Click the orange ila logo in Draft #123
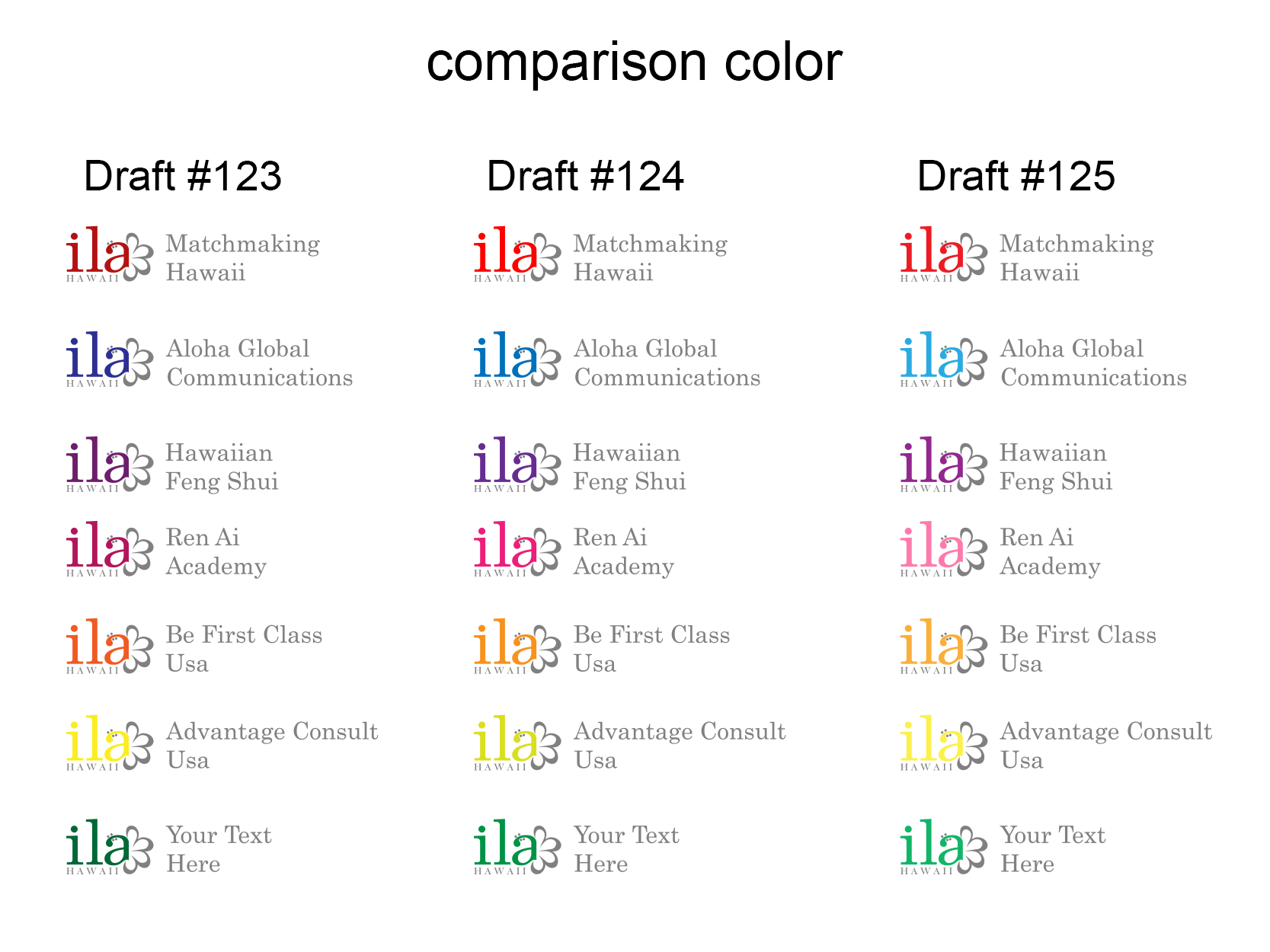This screenshot has height=952, width=1270. tap(98, 644)
